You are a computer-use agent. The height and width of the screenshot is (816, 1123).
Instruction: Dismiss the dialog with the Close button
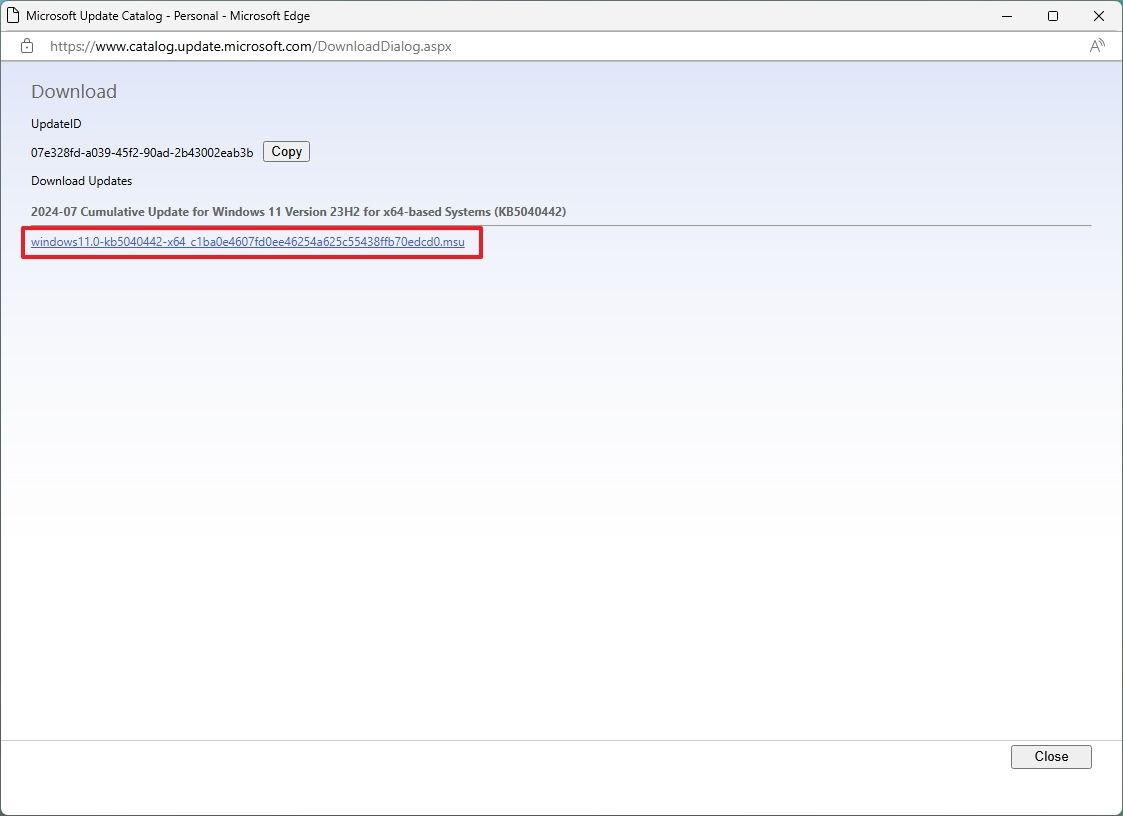[1051, 756]
